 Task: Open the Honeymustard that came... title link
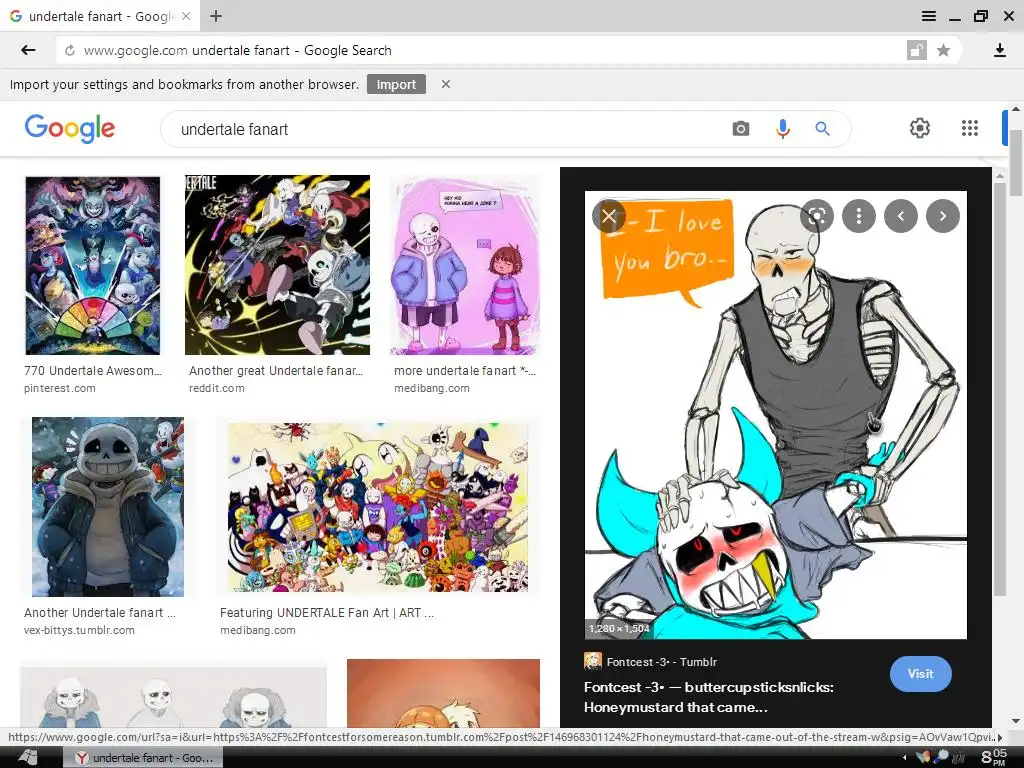[709, 697]
